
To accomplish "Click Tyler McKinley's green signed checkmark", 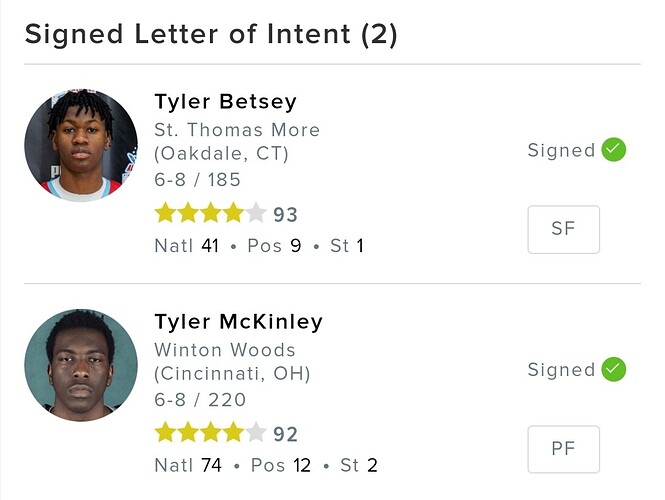I will 614,370.
